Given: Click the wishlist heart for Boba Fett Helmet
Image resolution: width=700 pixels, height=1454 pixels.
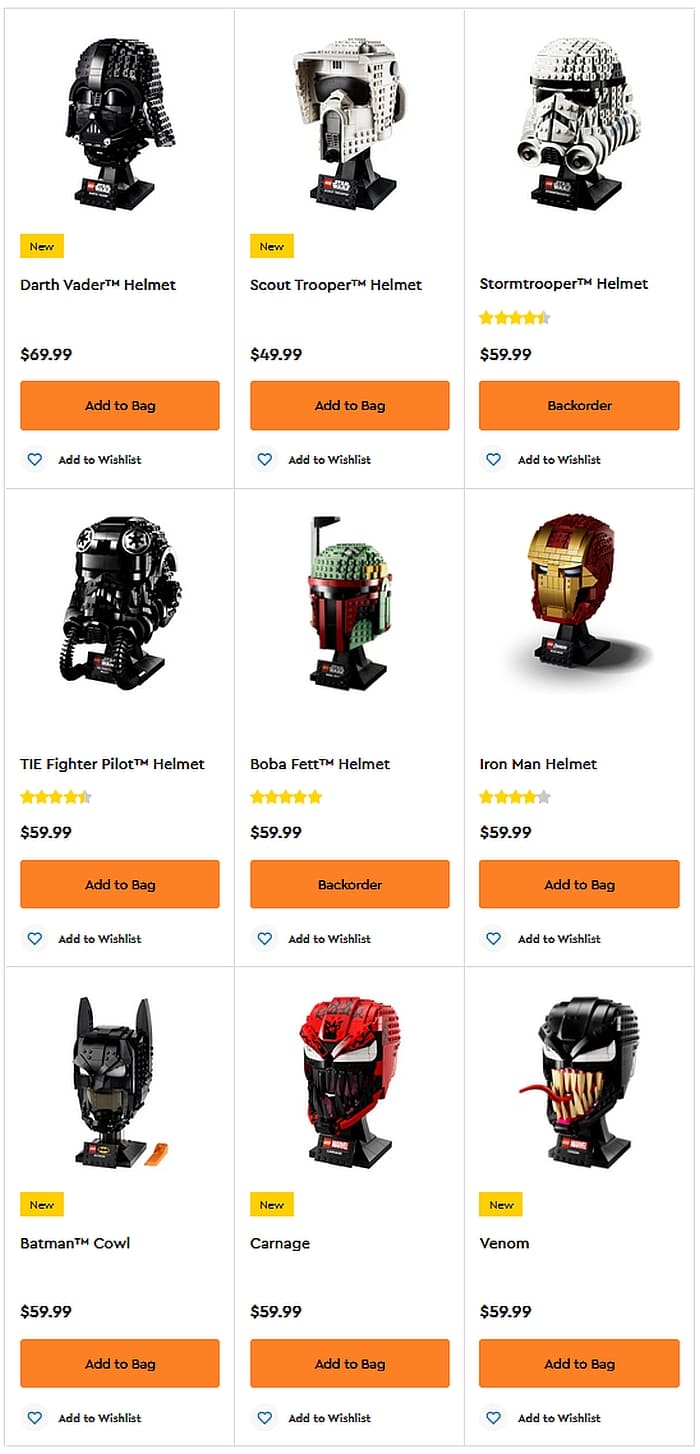Looking at the screenshot, I should point(265,939).
